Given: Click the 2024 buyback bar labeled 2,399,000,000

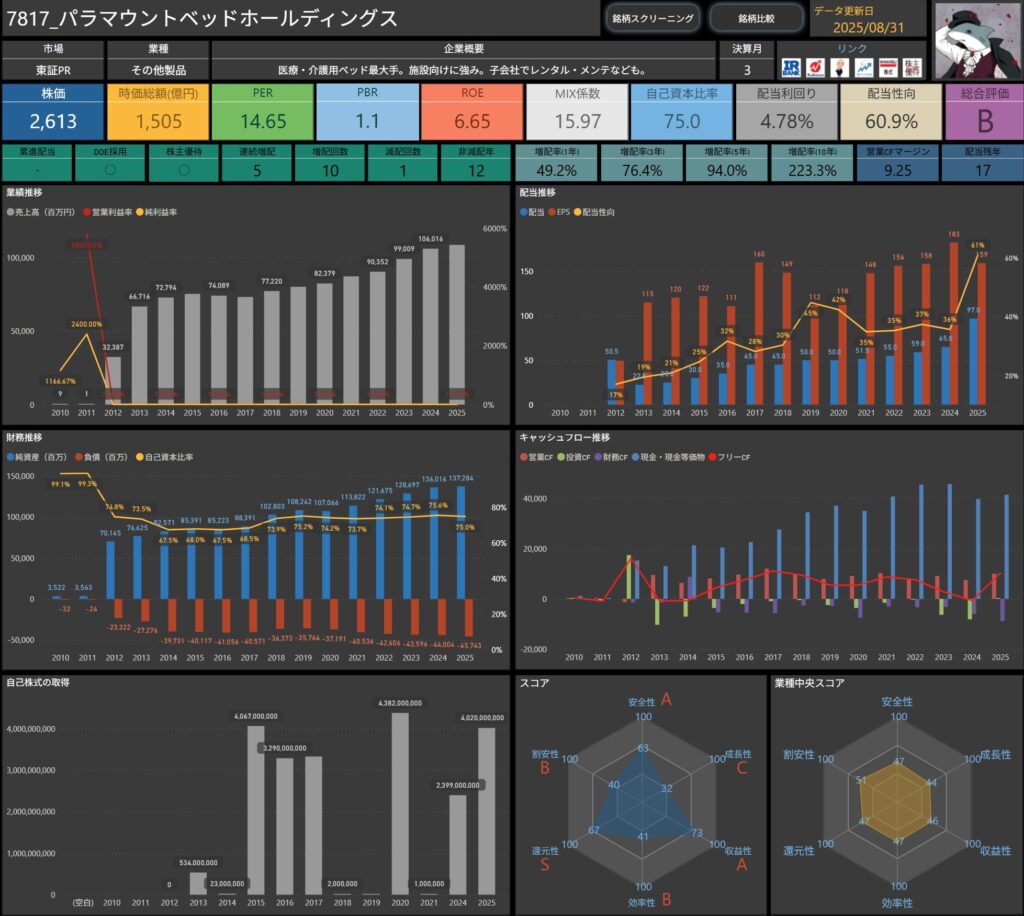Looking at the screenshot, I should [458, 845].
